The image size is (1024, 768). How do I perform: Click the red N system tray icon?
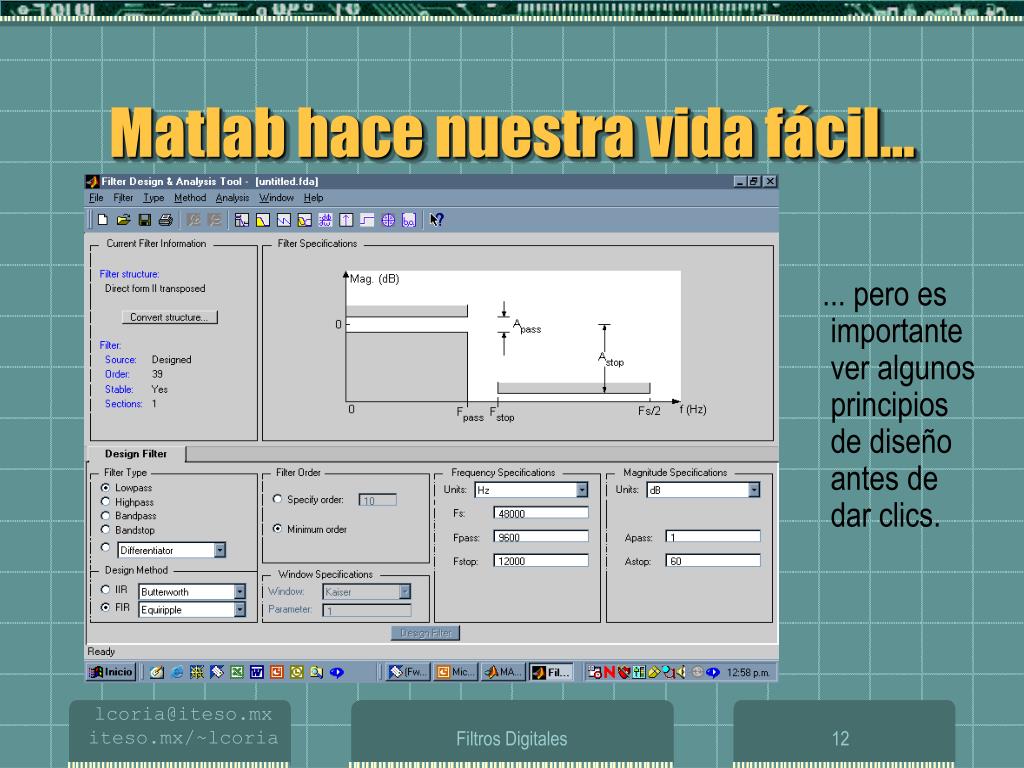click(609, 672)
